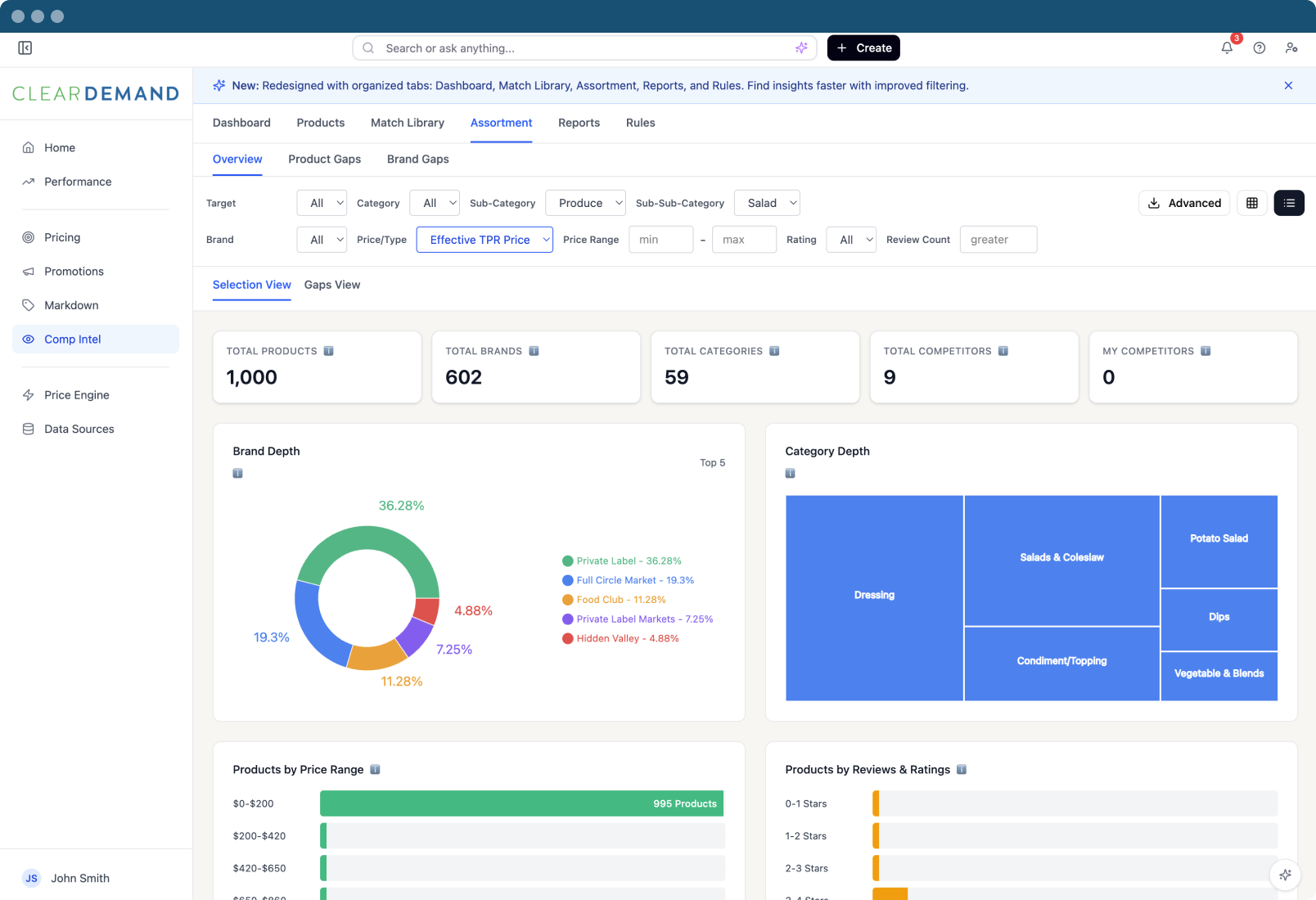Image resolution: width=1316 pixels, height=900 pixels.
Task: Click the Category Depth info icon
Action: (791, 473)
